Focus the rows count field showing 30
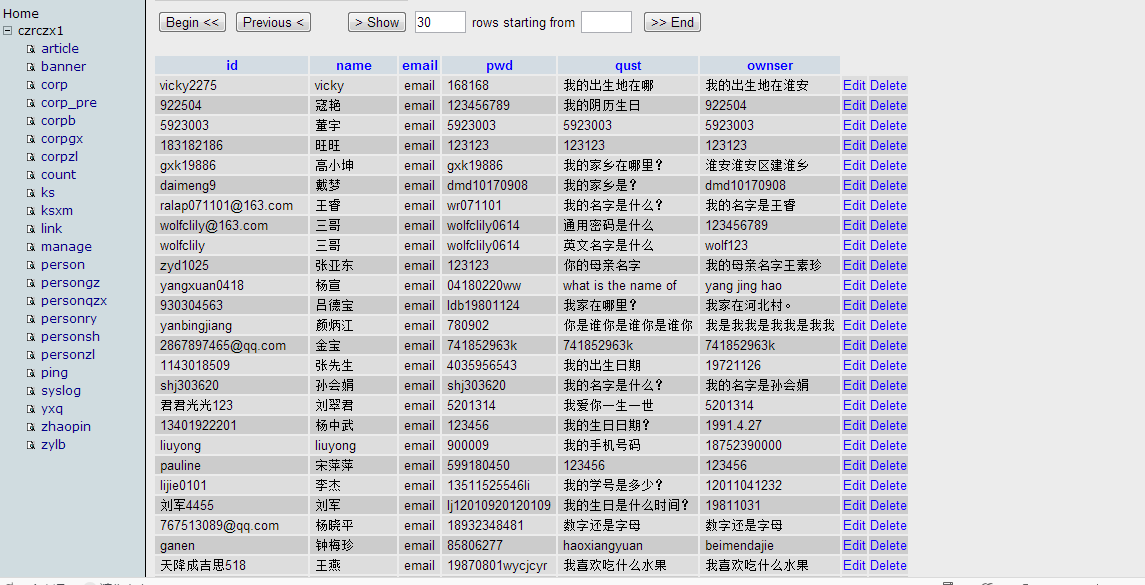Image resolution: width=1145 pixels, height=585 pixels. click(x=440, y=23)
